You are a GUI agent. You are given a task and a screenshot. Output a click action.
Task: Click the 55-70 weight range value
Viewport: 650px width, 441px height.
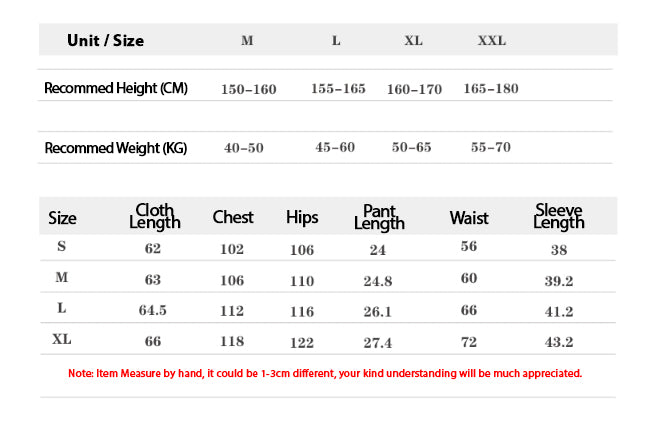tap(491, 147)
